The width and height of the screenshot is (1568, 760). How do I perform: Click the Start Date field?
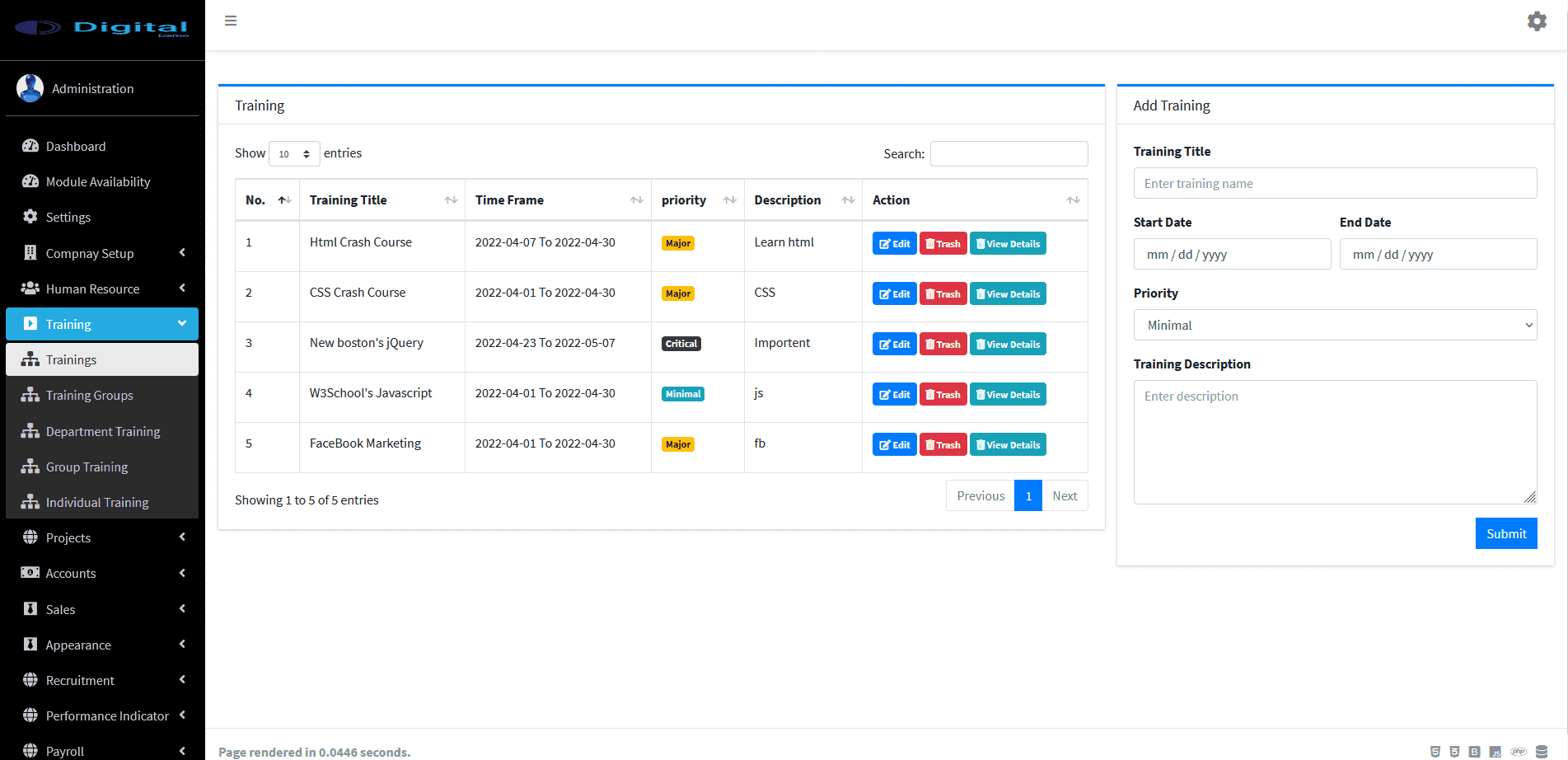pos(1232,255)
